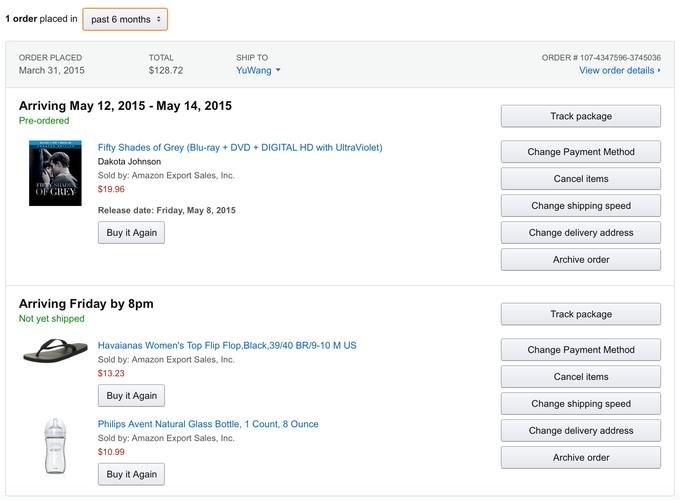Click the Havaianas flip flop product image
This screenshot has height=500, width=680.
[x=55, y=350]
